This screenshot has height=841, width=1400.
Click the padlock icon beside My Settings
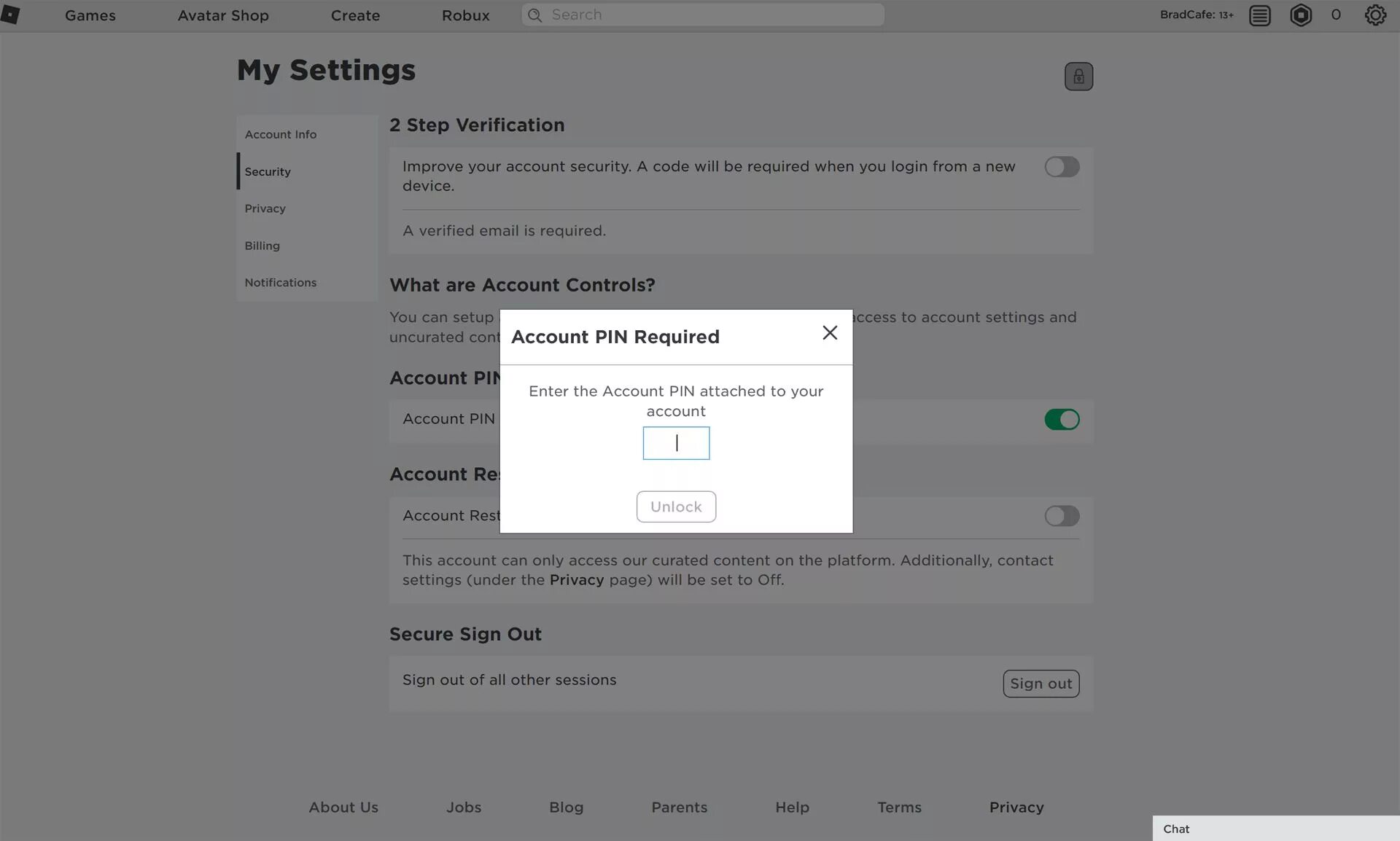[x=1078, y=77]
